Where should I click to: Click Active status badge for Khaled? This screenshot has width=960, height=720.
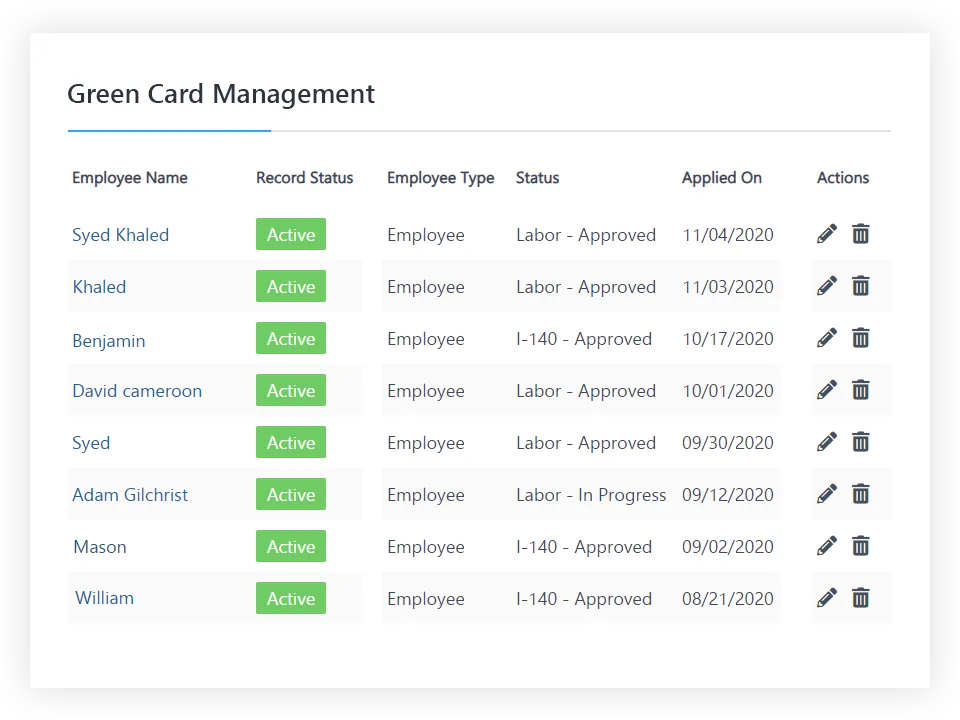(x=291, y=287)
